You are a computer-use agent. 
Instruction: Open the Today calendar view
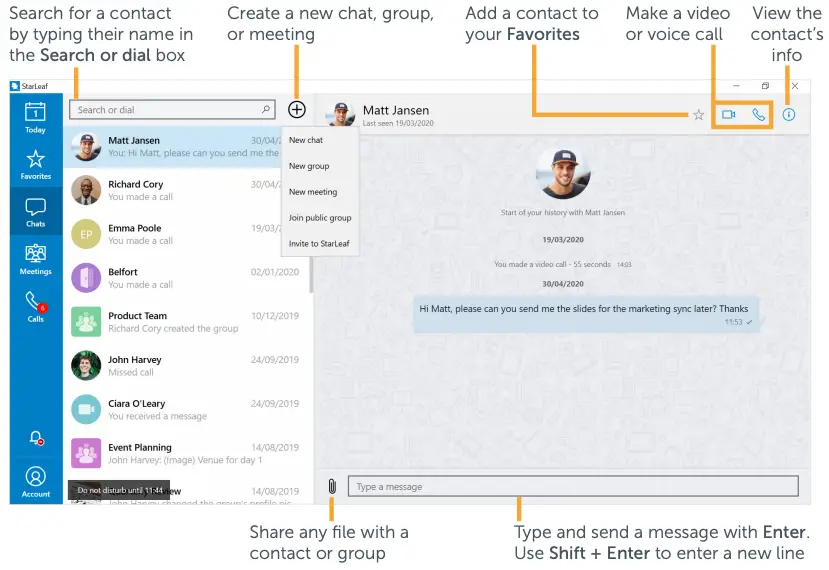pos(35,117)
